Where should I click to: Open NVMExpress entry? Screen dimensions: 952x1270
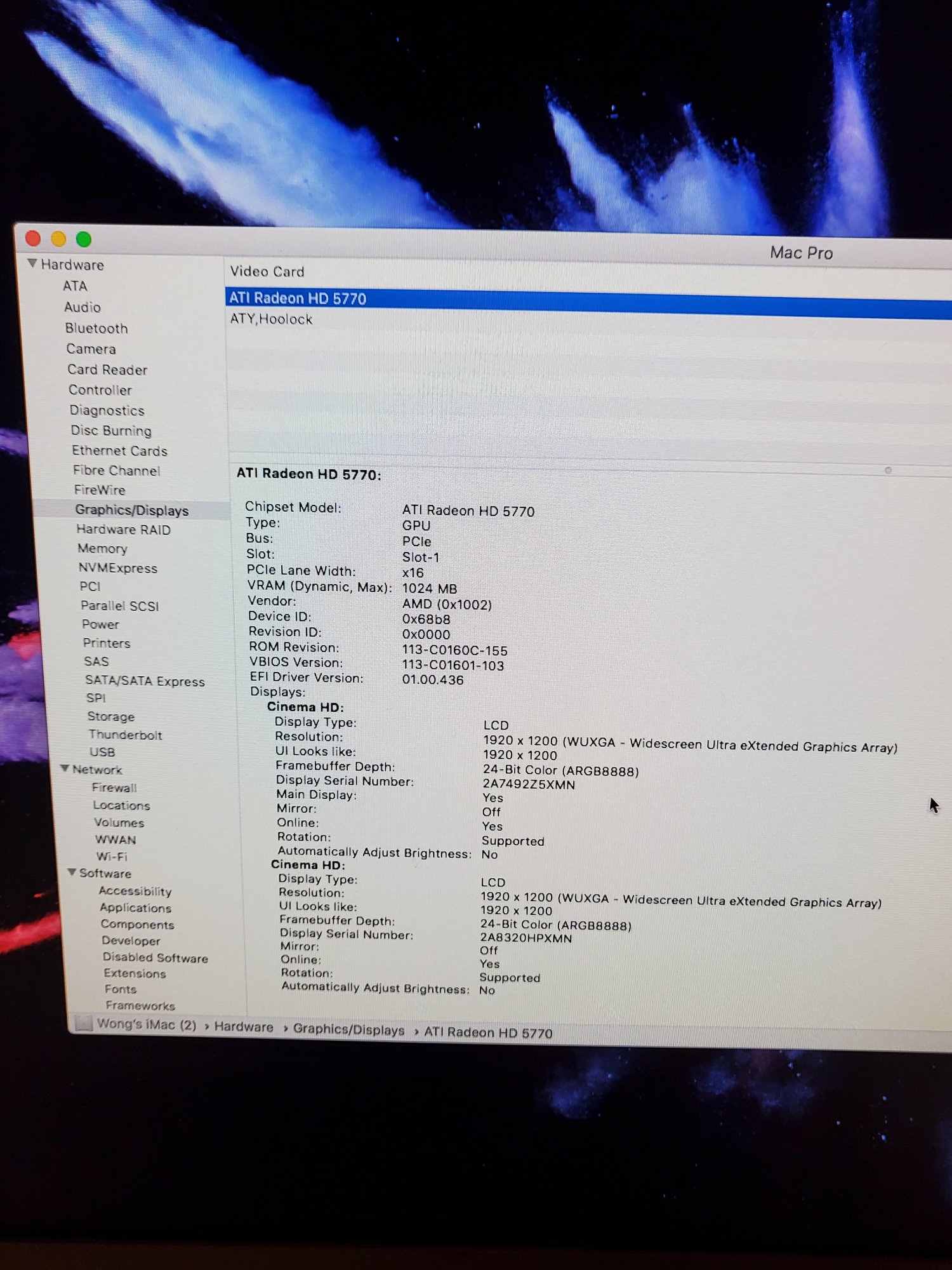118,568
